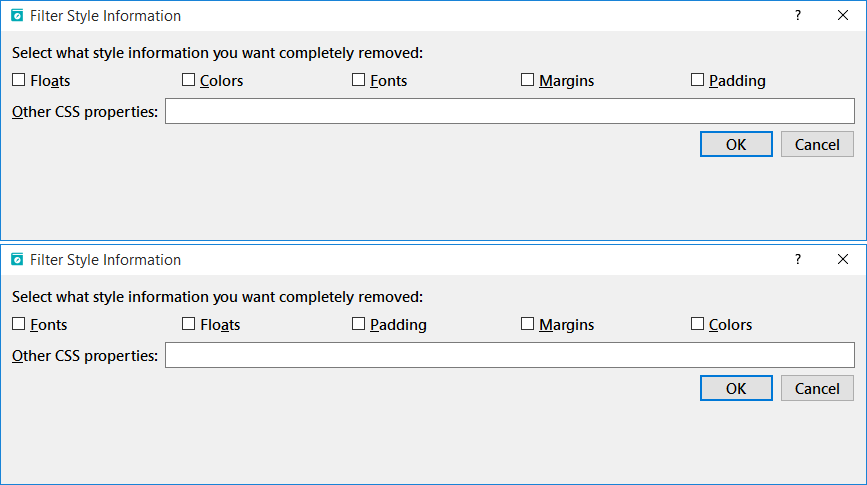This screenshot has width=867, height=485.
Task: Focus Other CSS properties field in upper dialog
Action: (509, 111)
